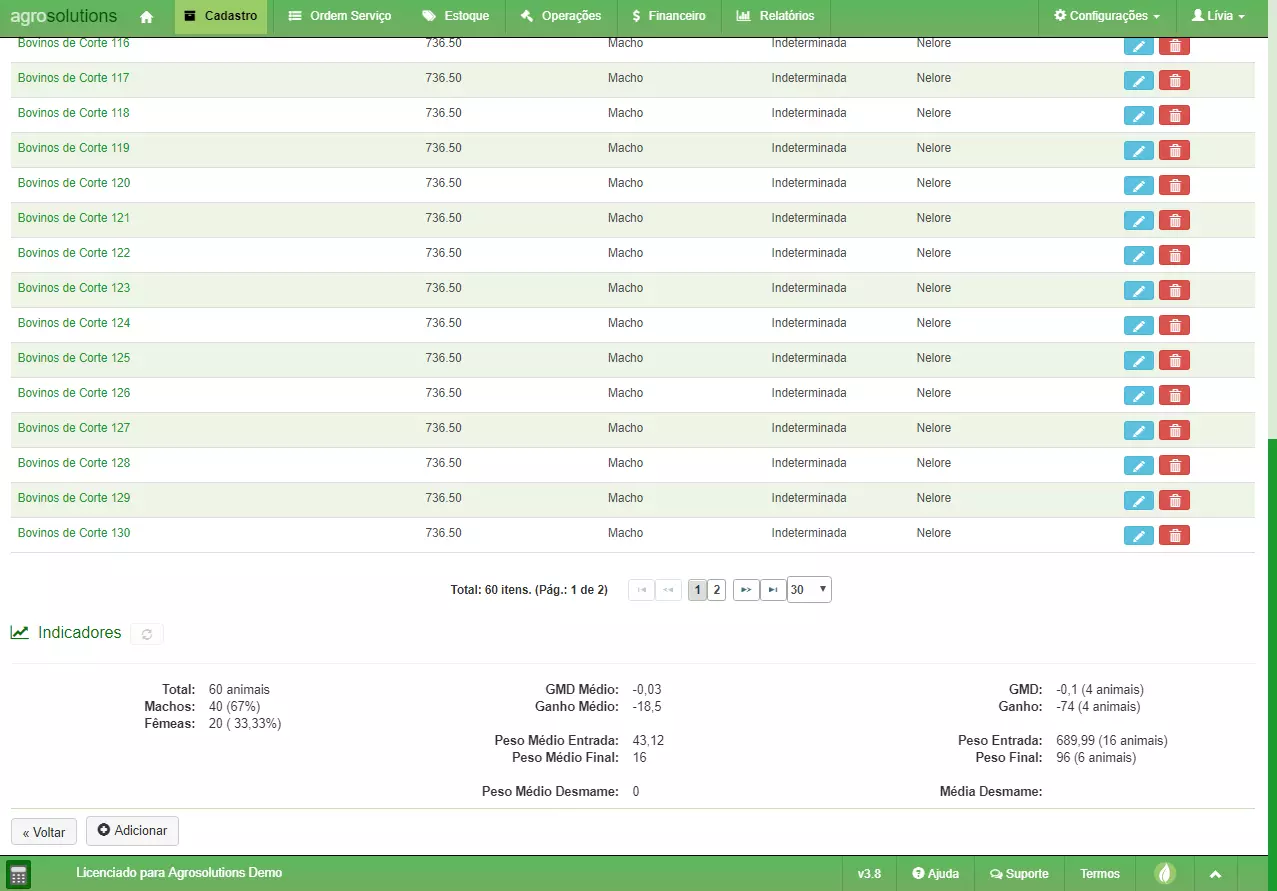Screen dimensions: 1277x891
Task: Click the Adicionar button
Action: (x=132, y=831)
